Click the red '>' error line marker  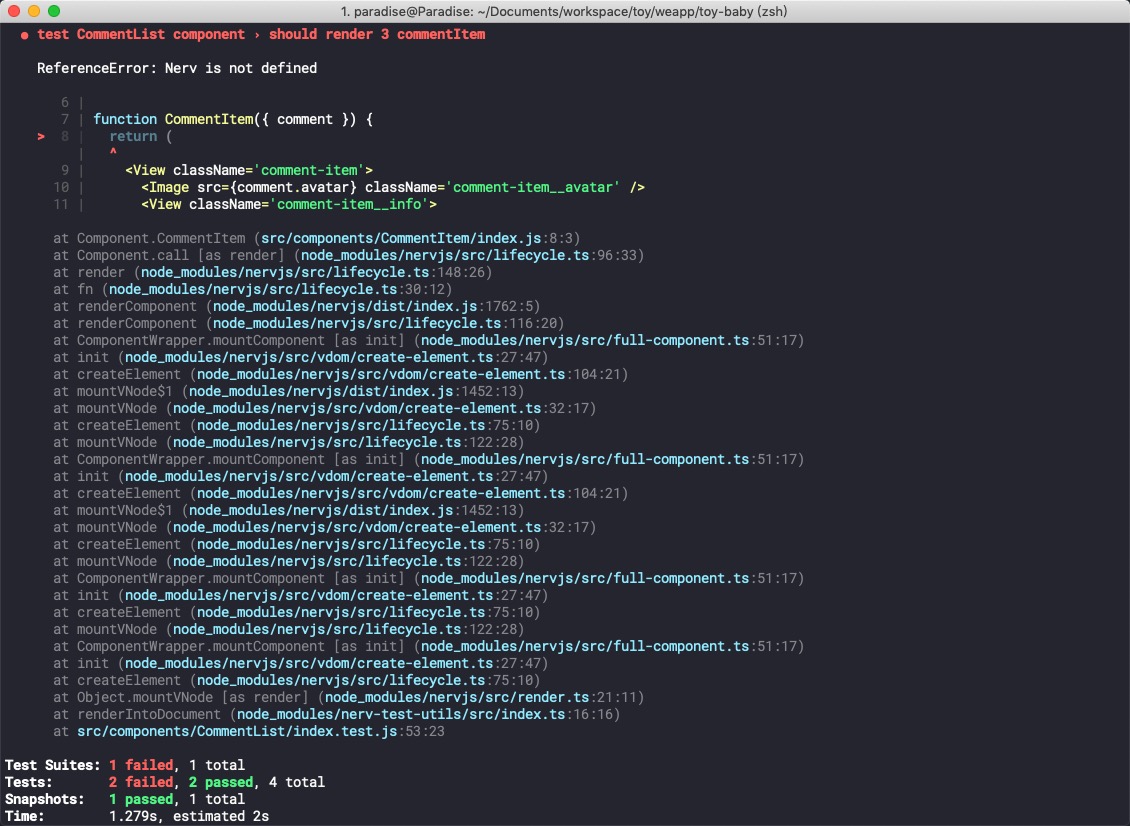coord(41,136)
